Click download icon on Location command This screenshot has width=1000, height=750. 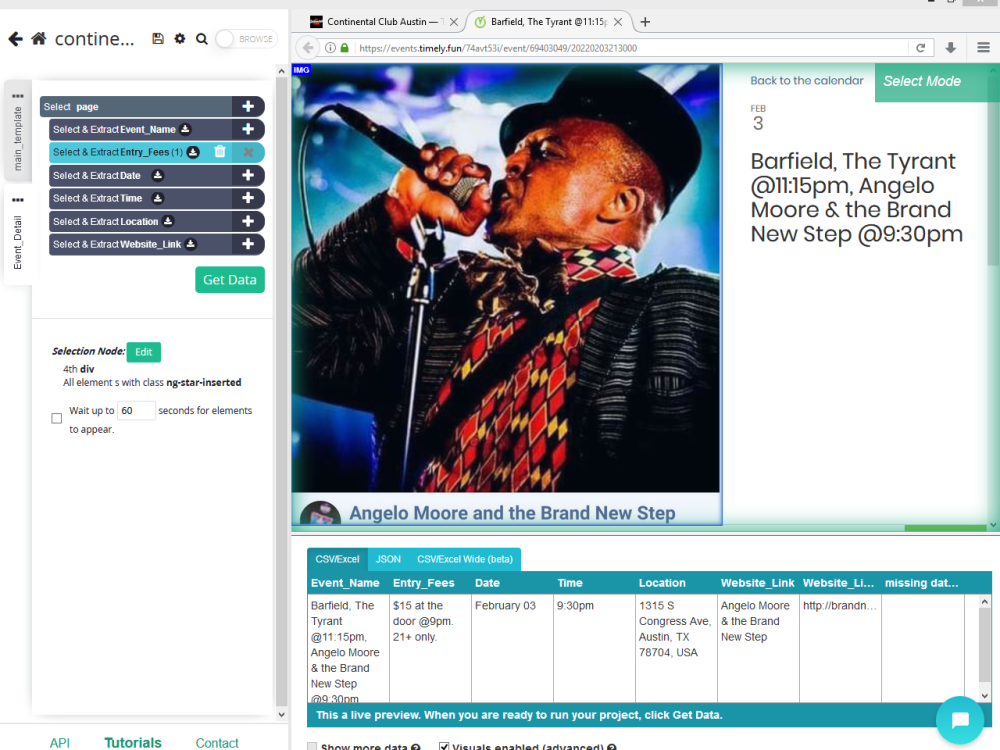pyautogui.click(x=168, y=221)
